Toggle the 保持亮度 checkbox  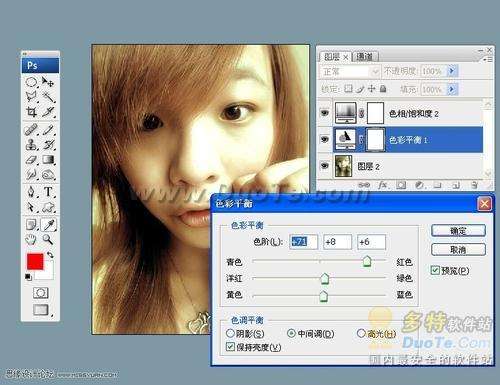tap(230, 347)
